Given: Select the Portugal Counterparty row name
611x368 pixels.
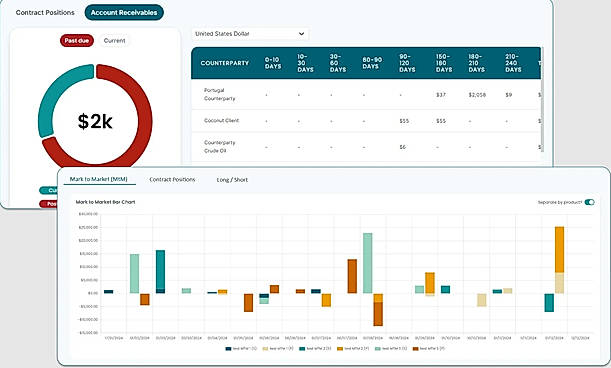Looking at the screenshot, I should tap(219, 94).
